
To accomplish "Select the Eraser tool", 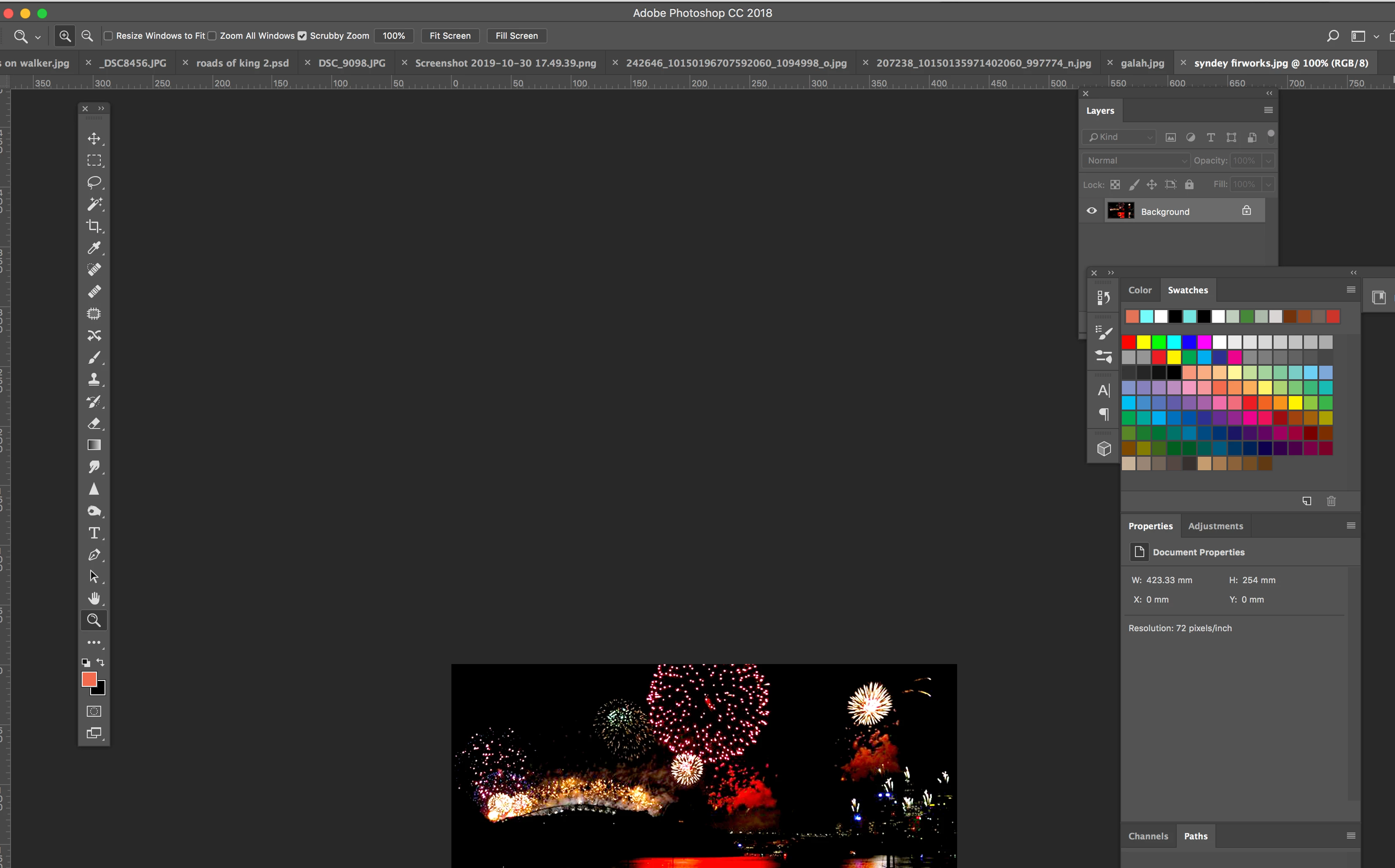I will pyautogui.click(x=94, y=423).
